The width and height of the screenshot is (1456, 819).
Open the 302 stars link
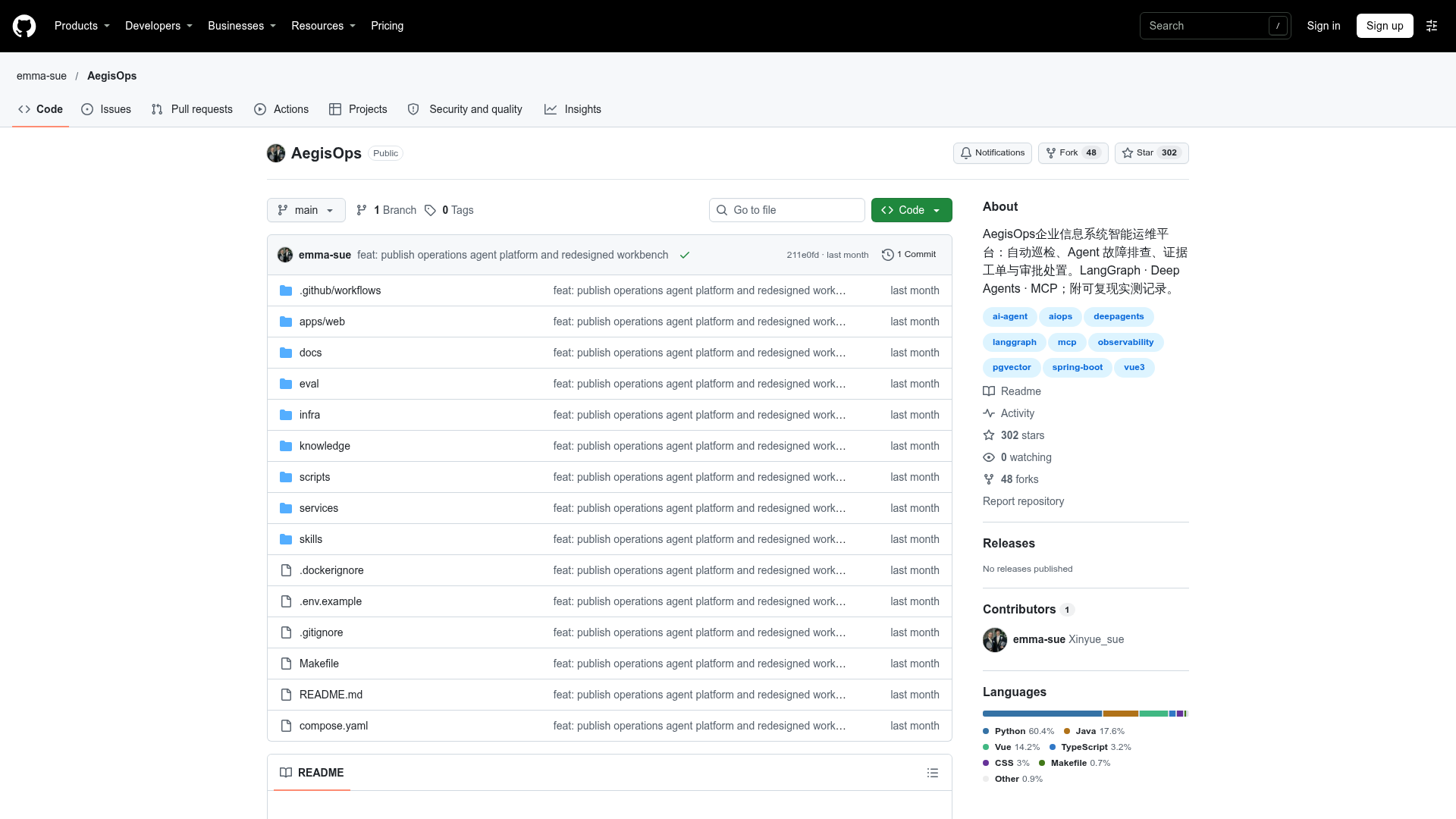pyautogui.click(x=1014, y=435)
